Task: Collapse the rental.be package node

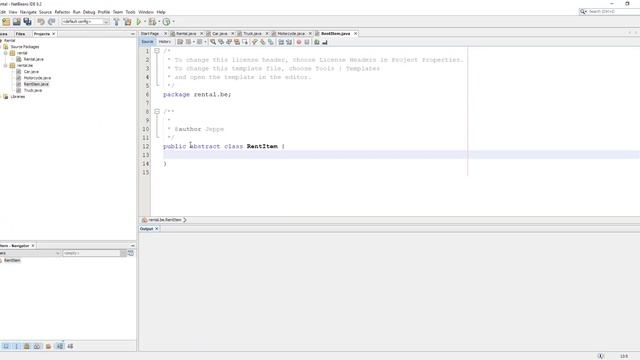Action: tap(5, 65)
